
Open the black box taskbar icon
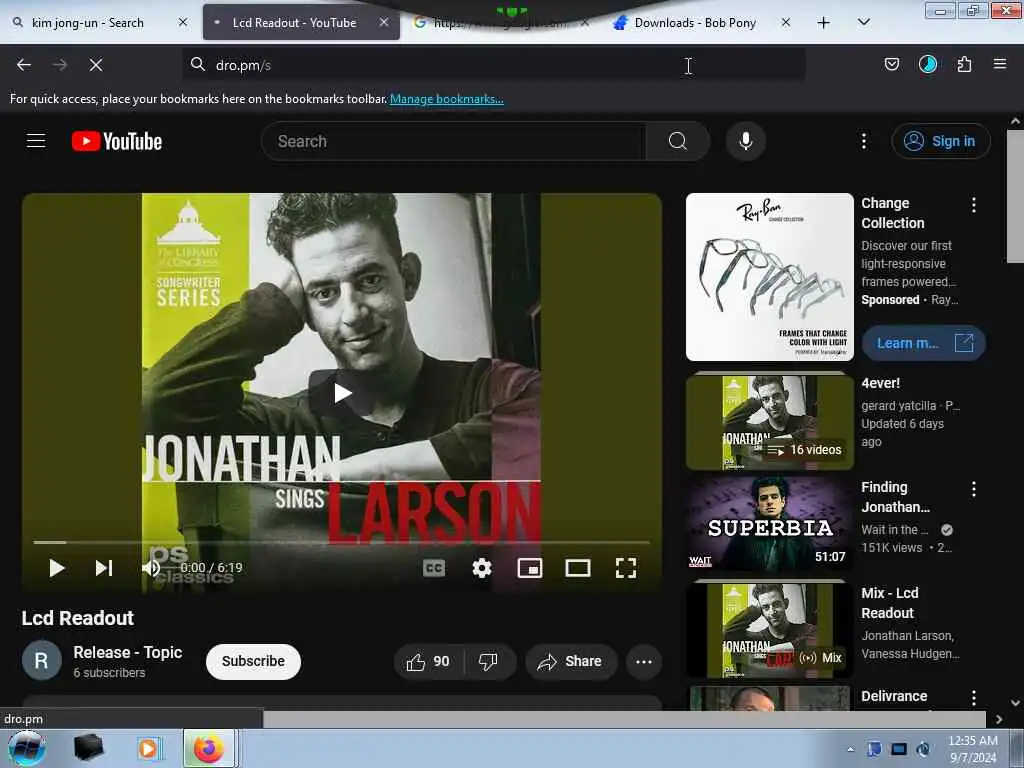pos(88,748)
